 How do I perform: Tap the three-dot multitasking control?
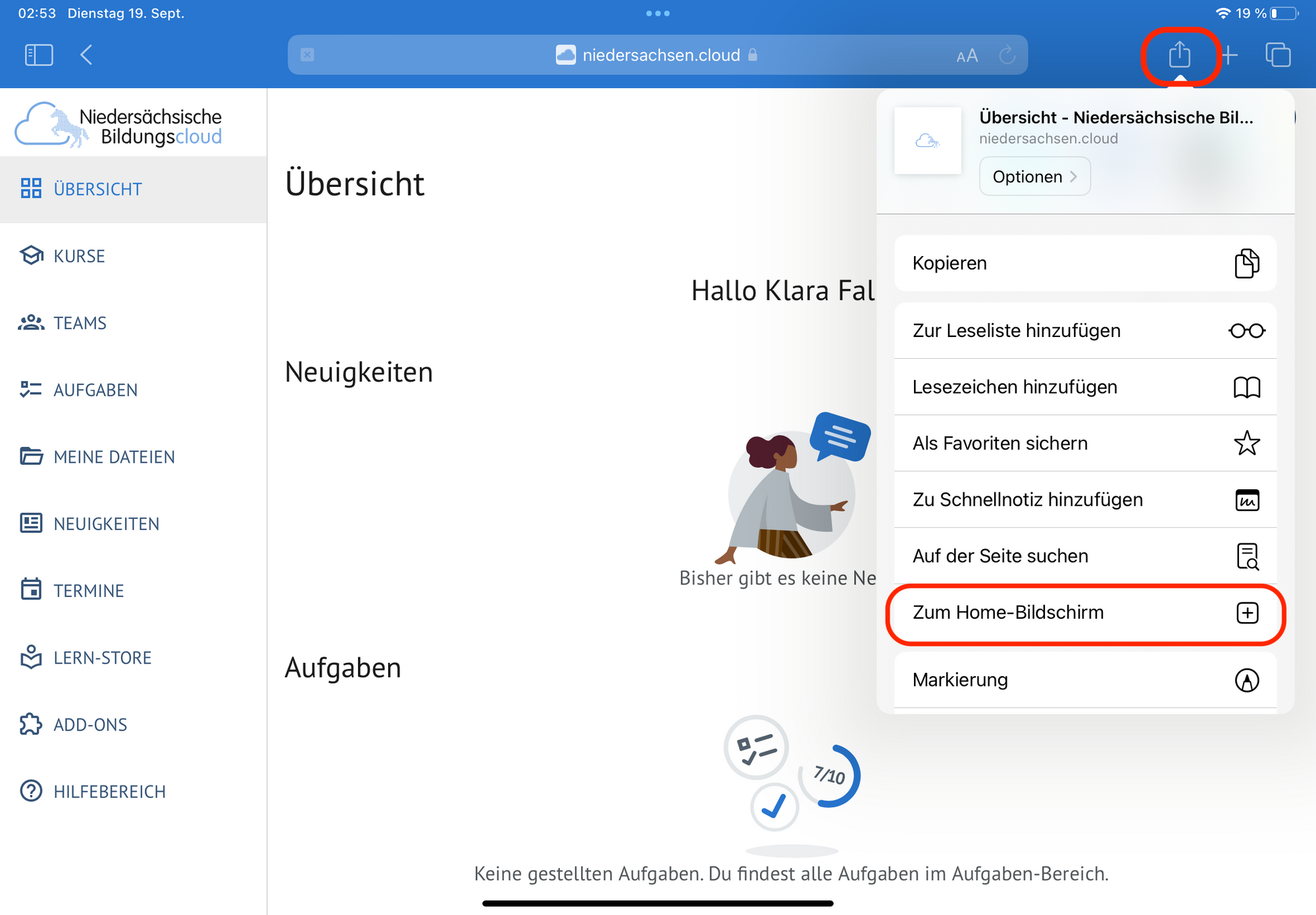pos(657,13)
